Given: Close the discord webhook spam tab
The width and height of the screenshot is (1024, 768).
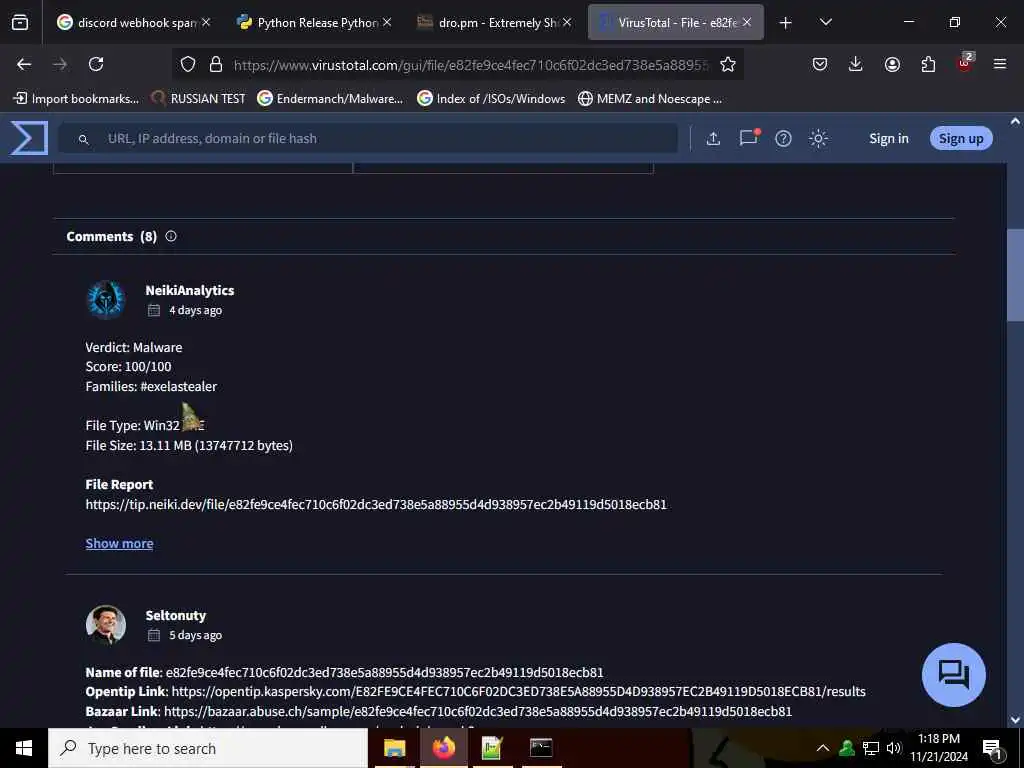Looking at the screenshot, I should point(206,22).
